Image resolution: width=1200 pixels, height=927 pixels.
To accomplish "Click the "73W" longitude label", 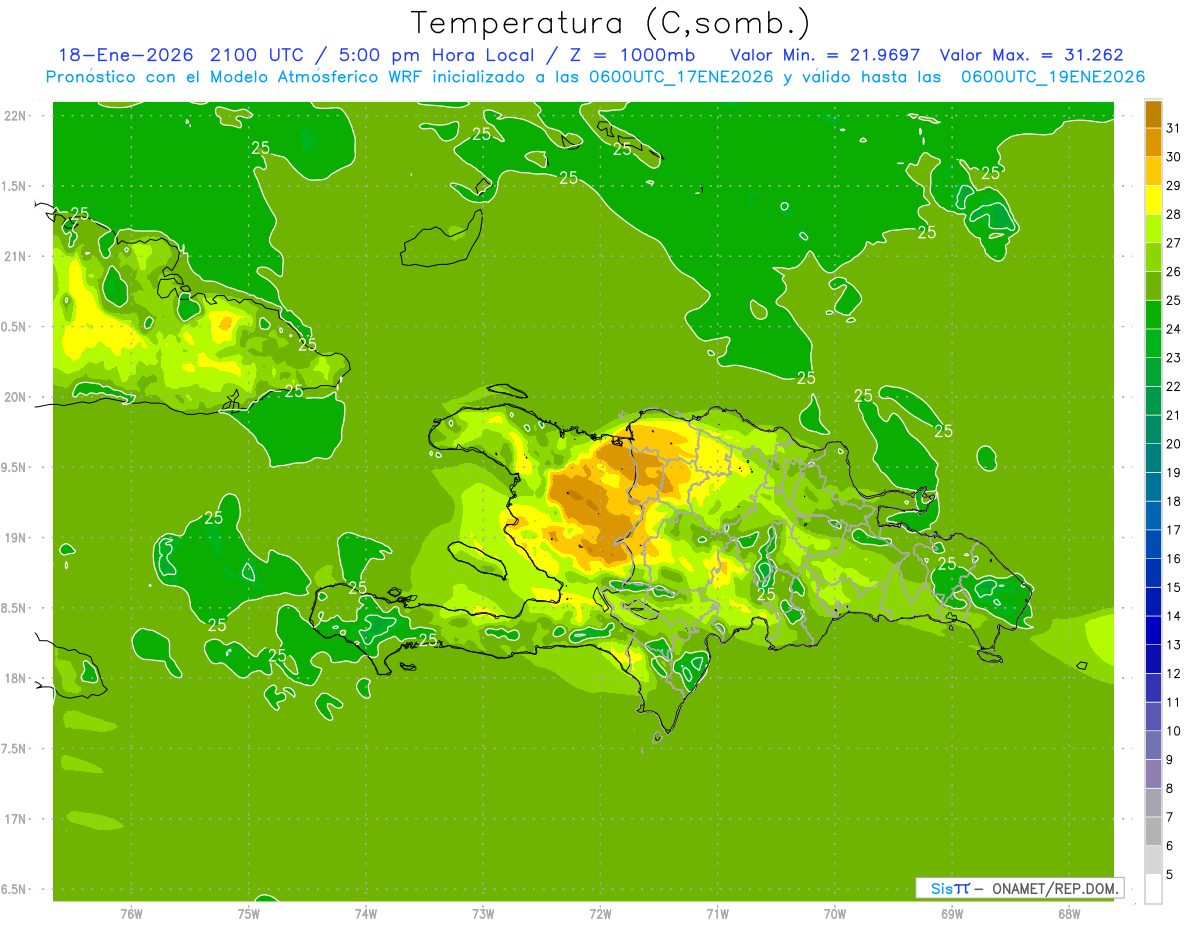I will (483, 914).
